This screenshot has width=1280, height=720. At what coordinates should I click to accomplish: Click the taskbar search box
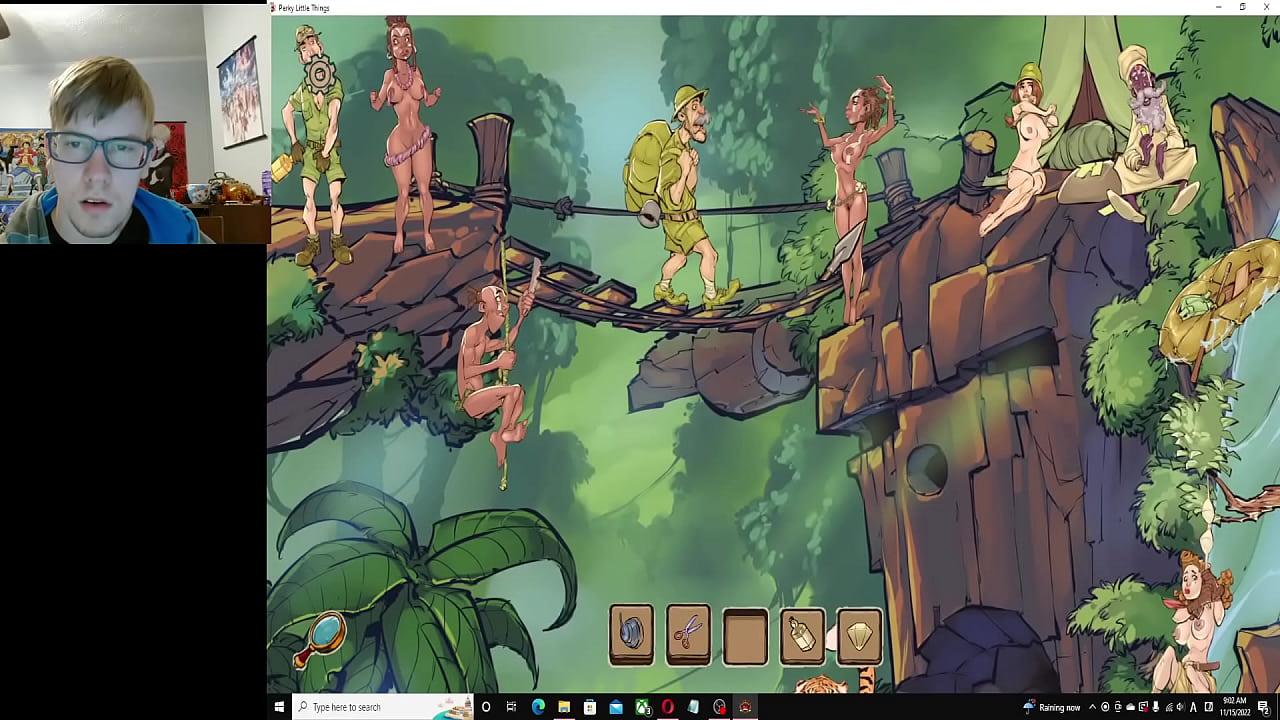click(x=382, y=707)
